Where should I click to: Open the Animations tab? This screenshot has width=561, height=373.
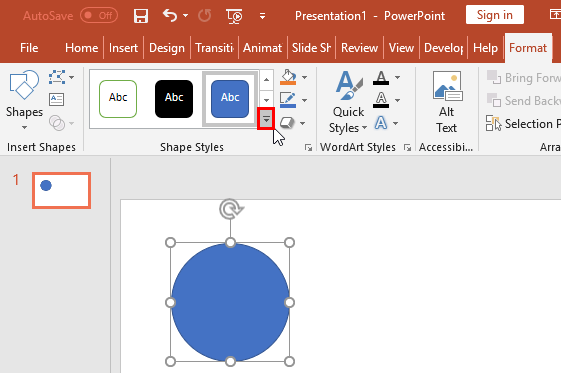click(x=263, y=48)
